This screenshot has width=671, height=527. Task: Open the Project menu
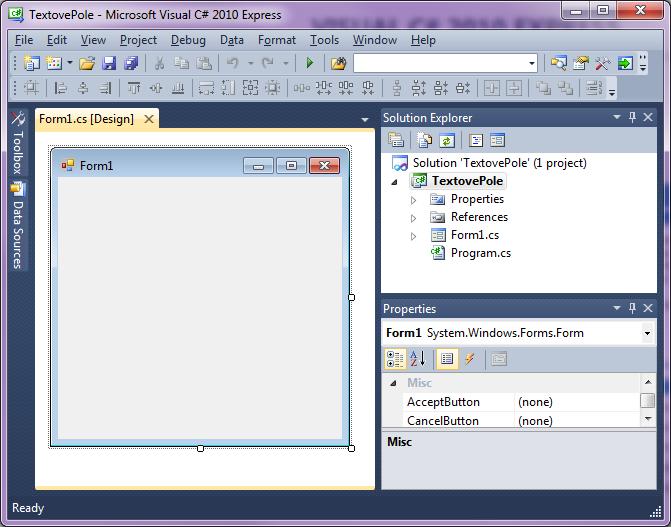click(x=138, y=40)
